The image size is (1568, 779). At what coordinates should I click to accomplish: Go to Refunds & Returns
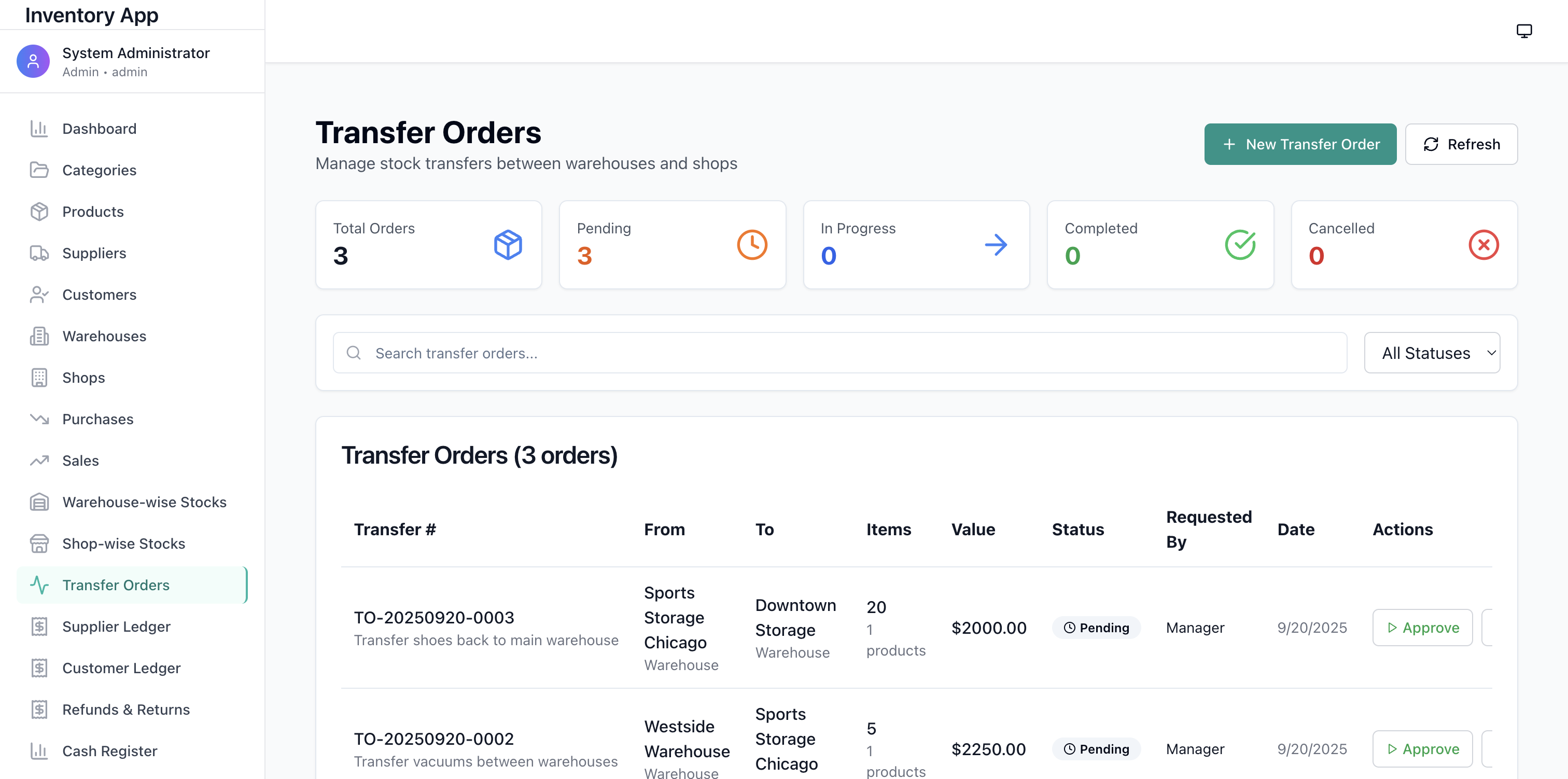coord(132,709)
